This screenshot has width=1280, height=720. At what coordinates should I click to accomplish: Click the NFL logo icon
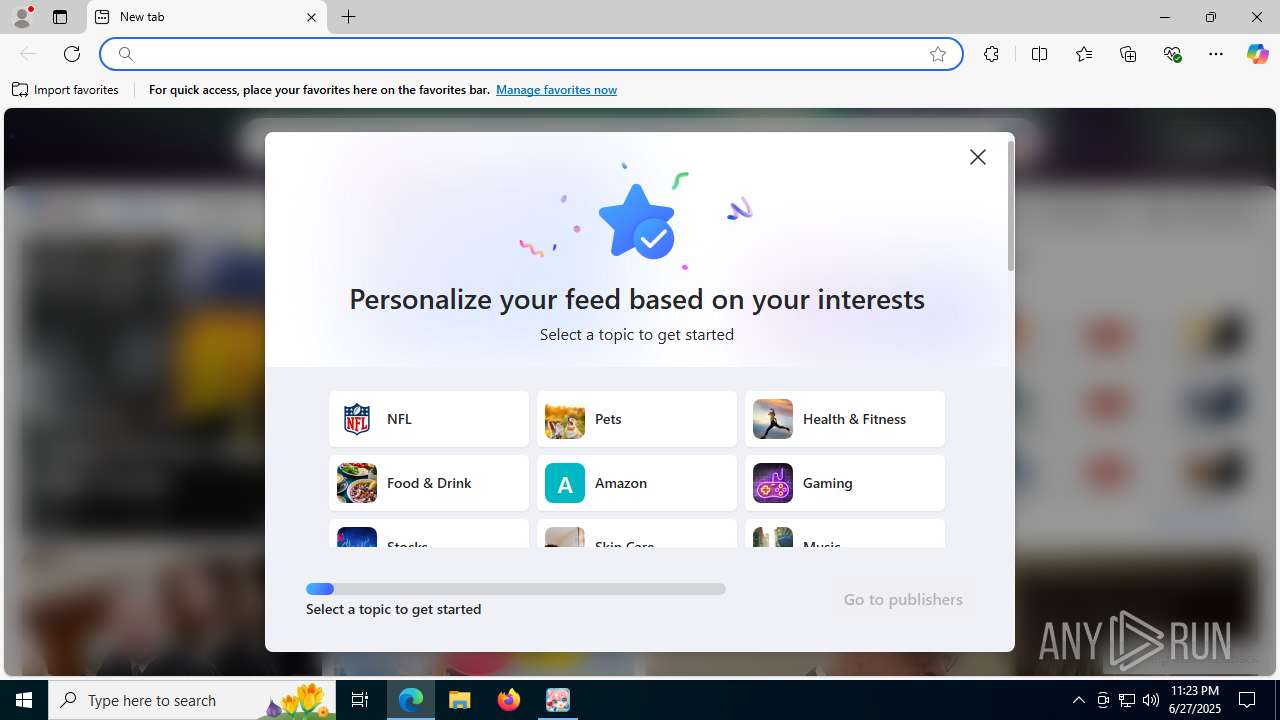(x=357, y=419)
